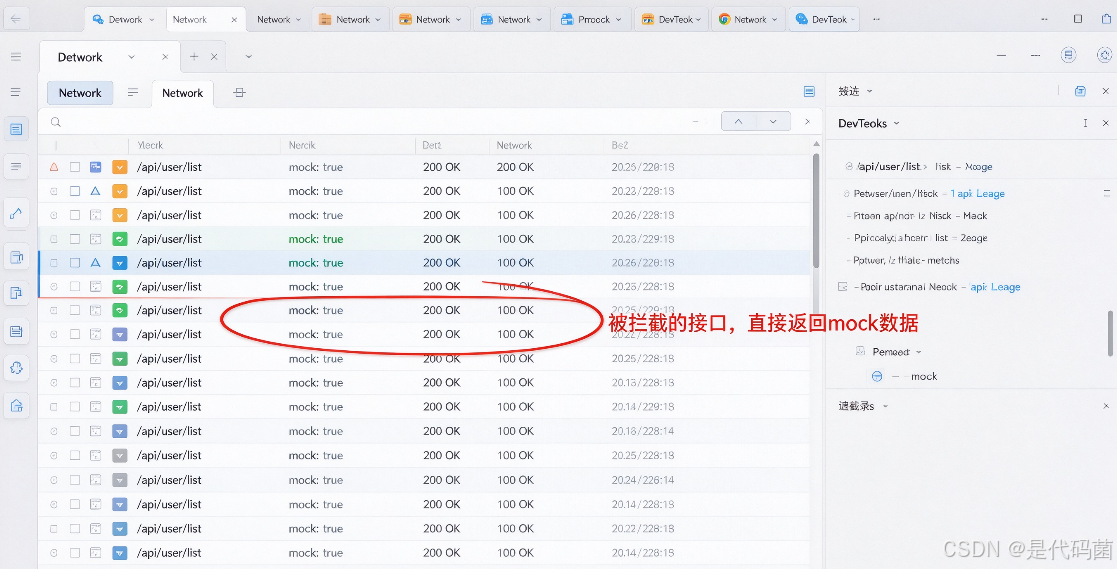Screen dimensions: 1117x569
Task: Click the puzzle-piece extension icon in the left sidebar
Action: (16, 368)
